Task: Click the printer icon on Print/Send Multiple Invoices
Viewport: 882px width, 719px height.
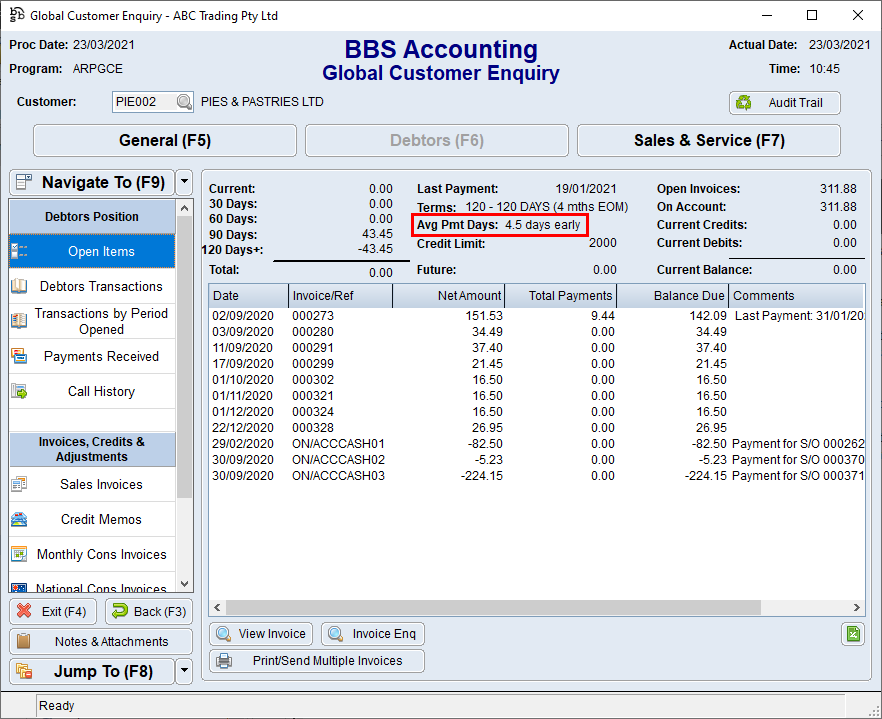Action: (x=227, y=661)
